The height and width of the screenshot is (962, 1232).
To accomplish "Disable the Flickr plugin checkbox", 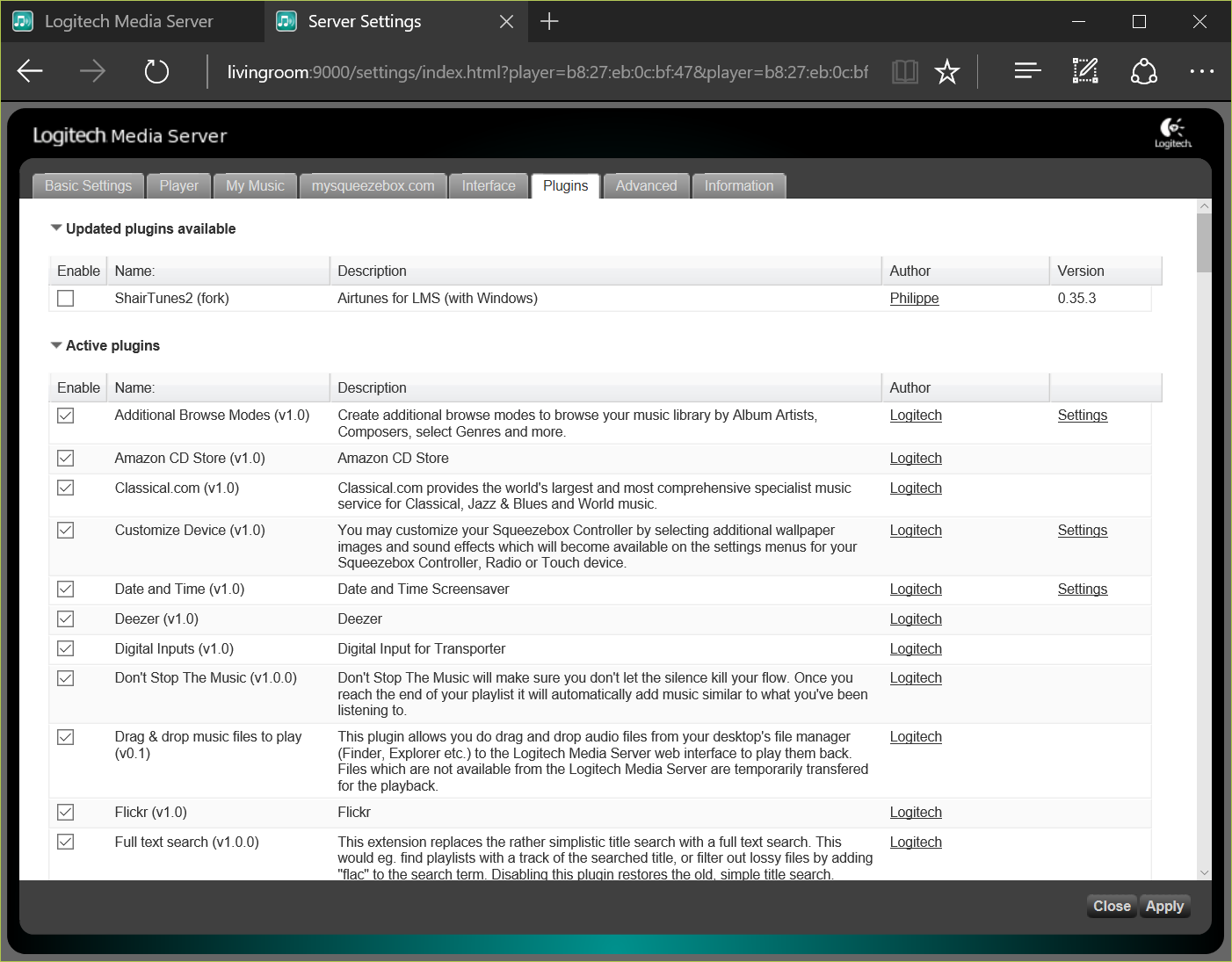I will pyautogui.click(x=66, y=813).
